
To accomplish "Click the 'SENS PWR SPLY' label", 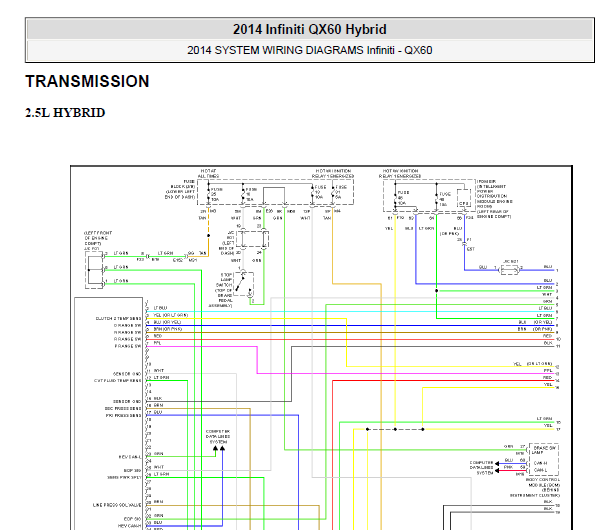I will pos(124,478).
